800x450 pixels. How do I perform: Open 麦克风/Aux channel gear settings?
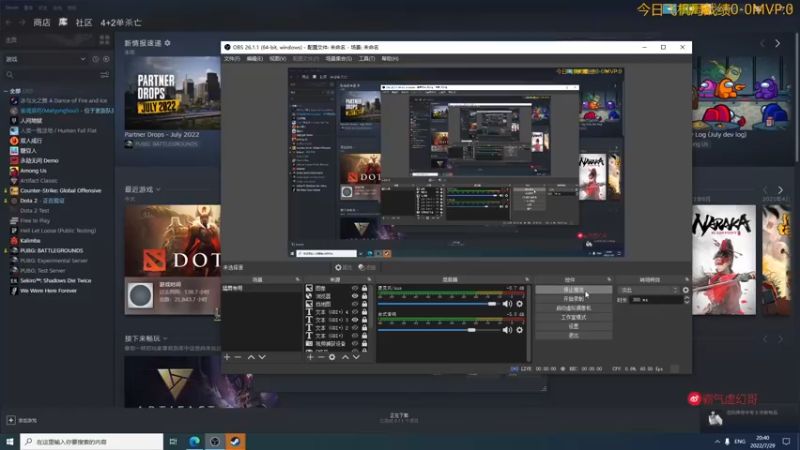point(519,304)
